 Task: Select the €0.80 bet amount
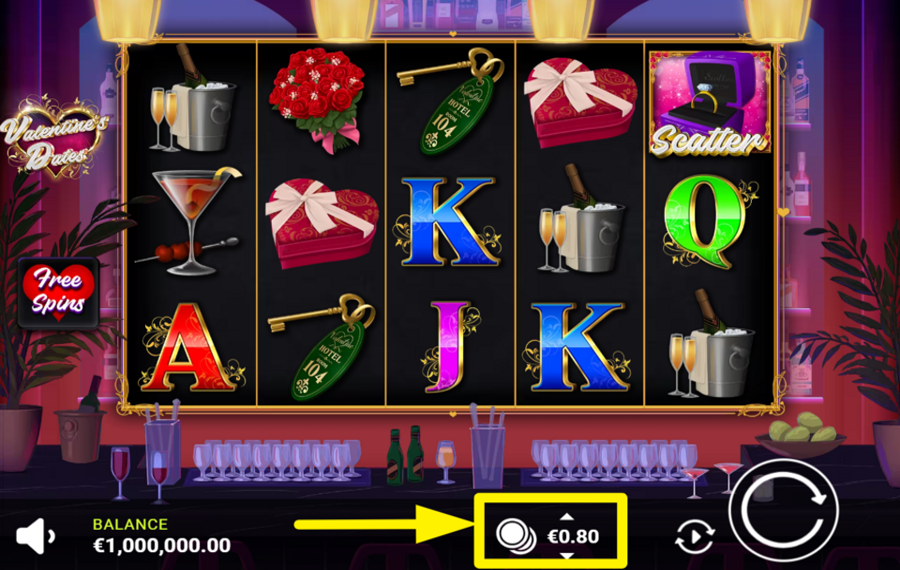click(573, 537)
